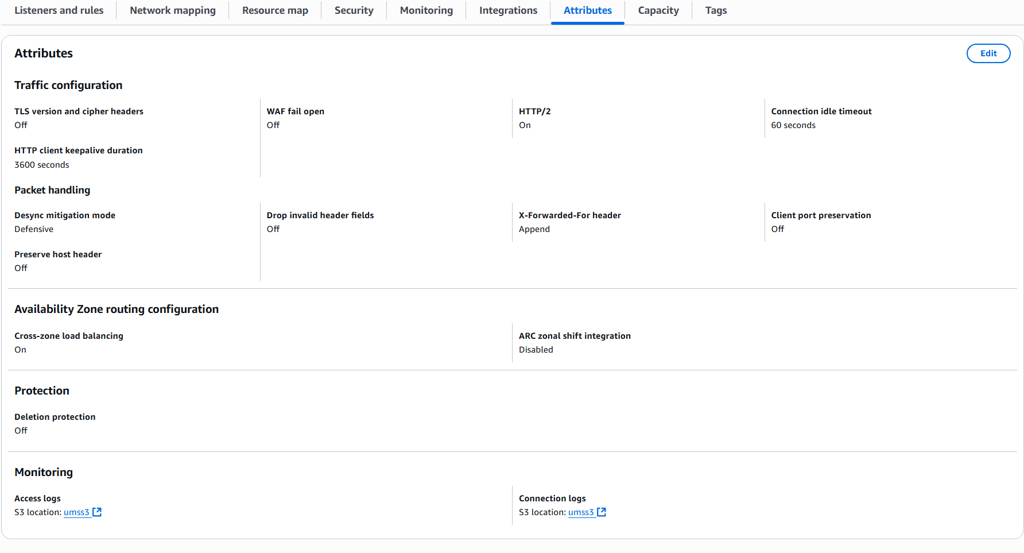
Task: Select the Security tab
Action: pos(354,11)
